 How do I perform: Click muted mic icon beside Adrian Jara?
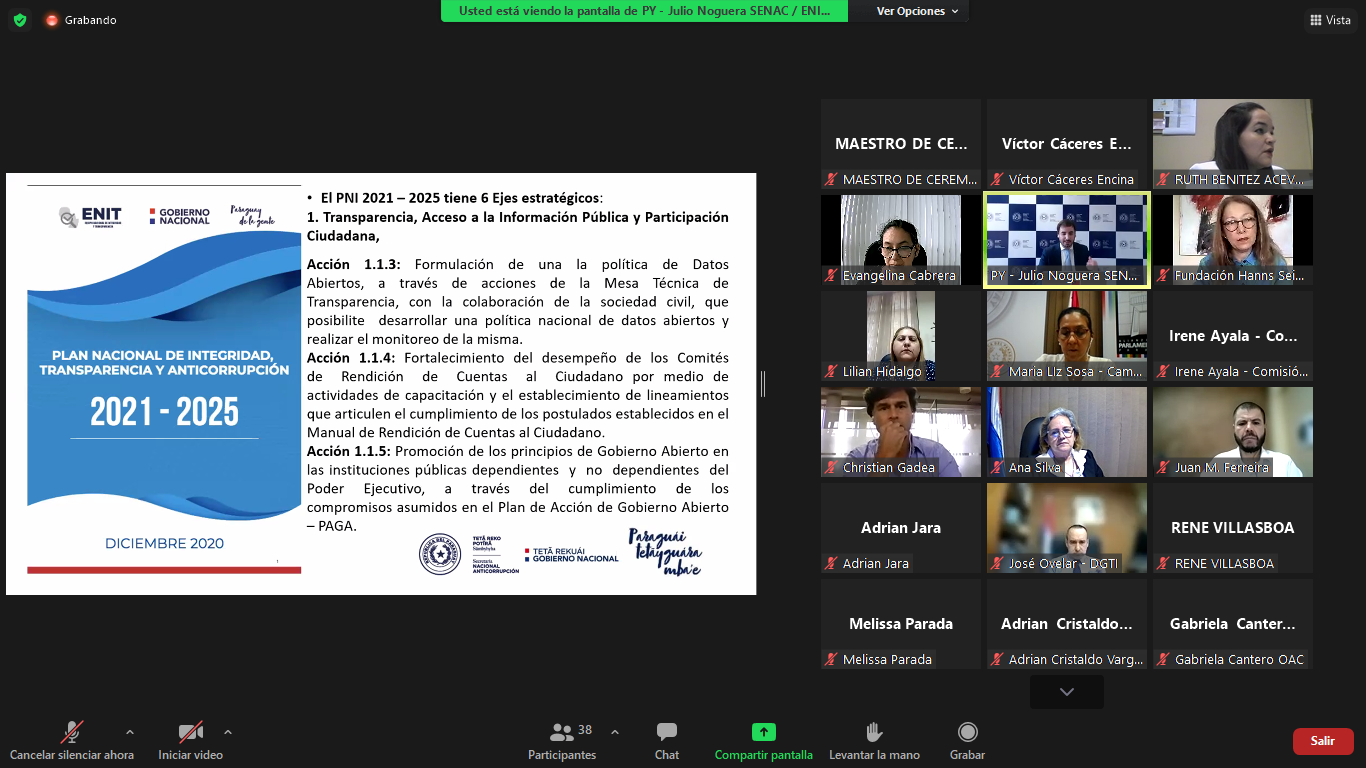pyautogui.click(x=831, y=564)
